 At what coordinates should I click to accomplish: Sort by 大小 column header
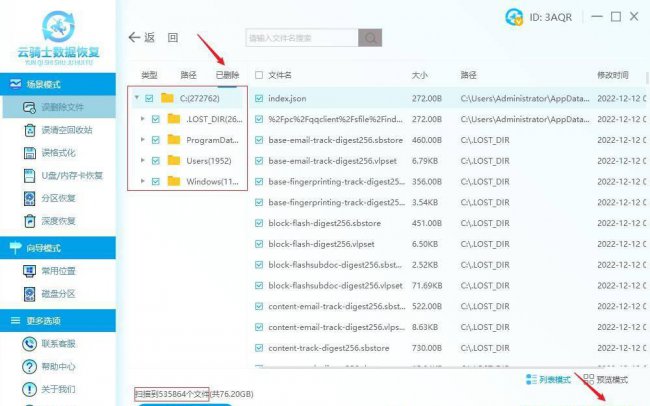coord(420,75)
